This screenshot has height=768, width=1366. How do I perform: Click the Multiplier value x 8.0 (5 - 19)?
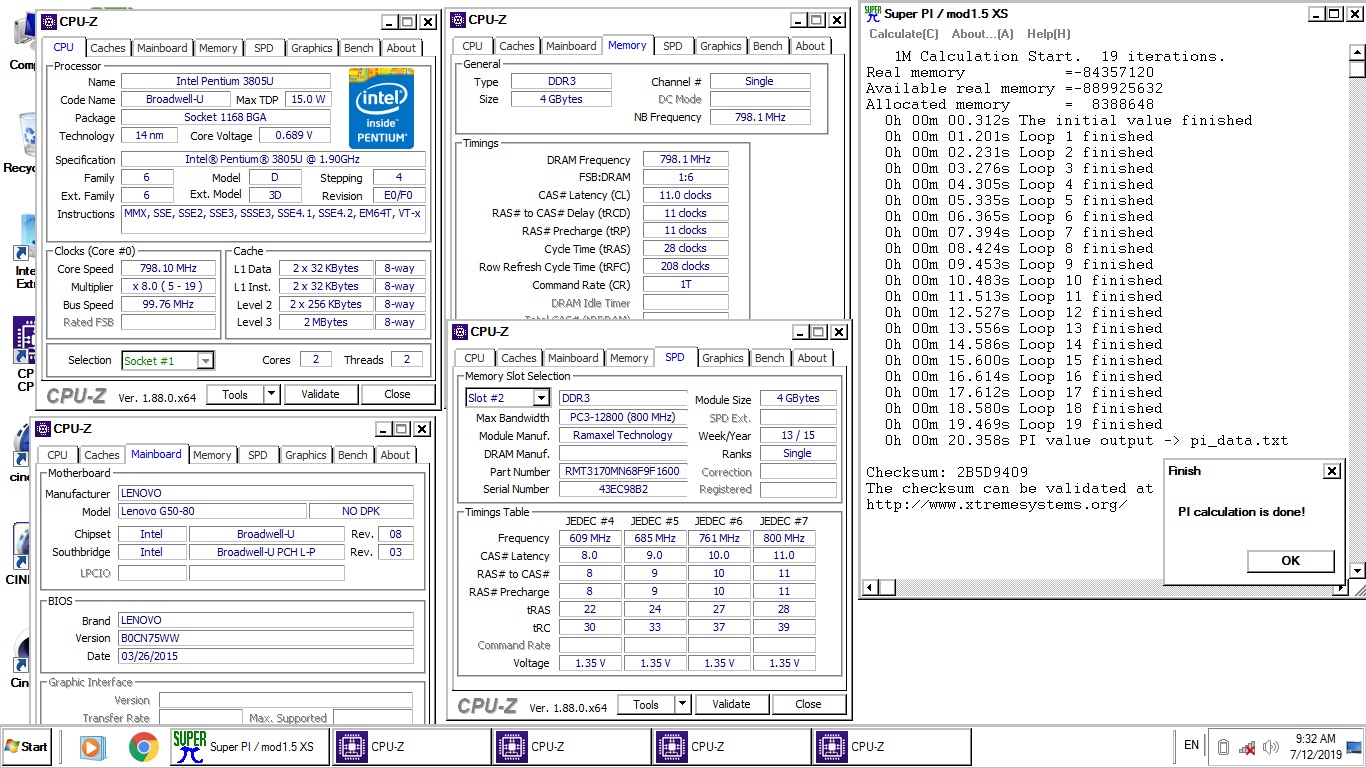click(168, 286)
